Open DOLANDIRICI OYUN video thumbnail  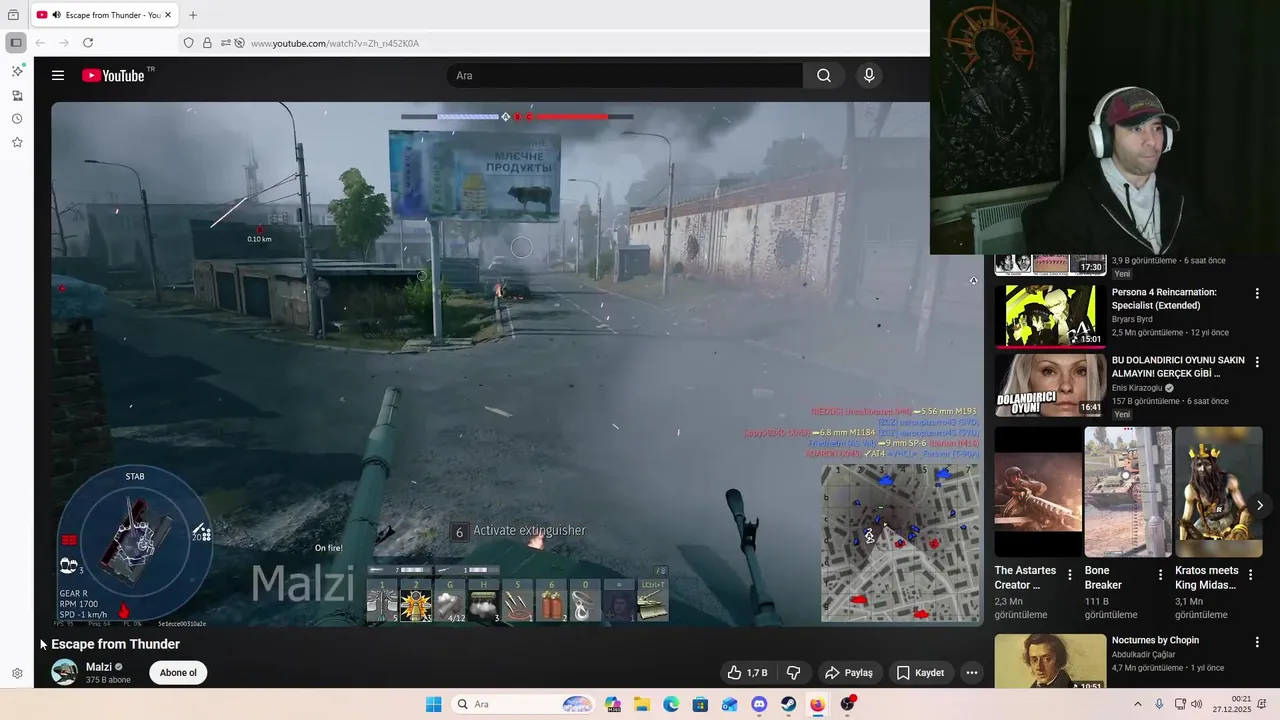pos(1050,385)
